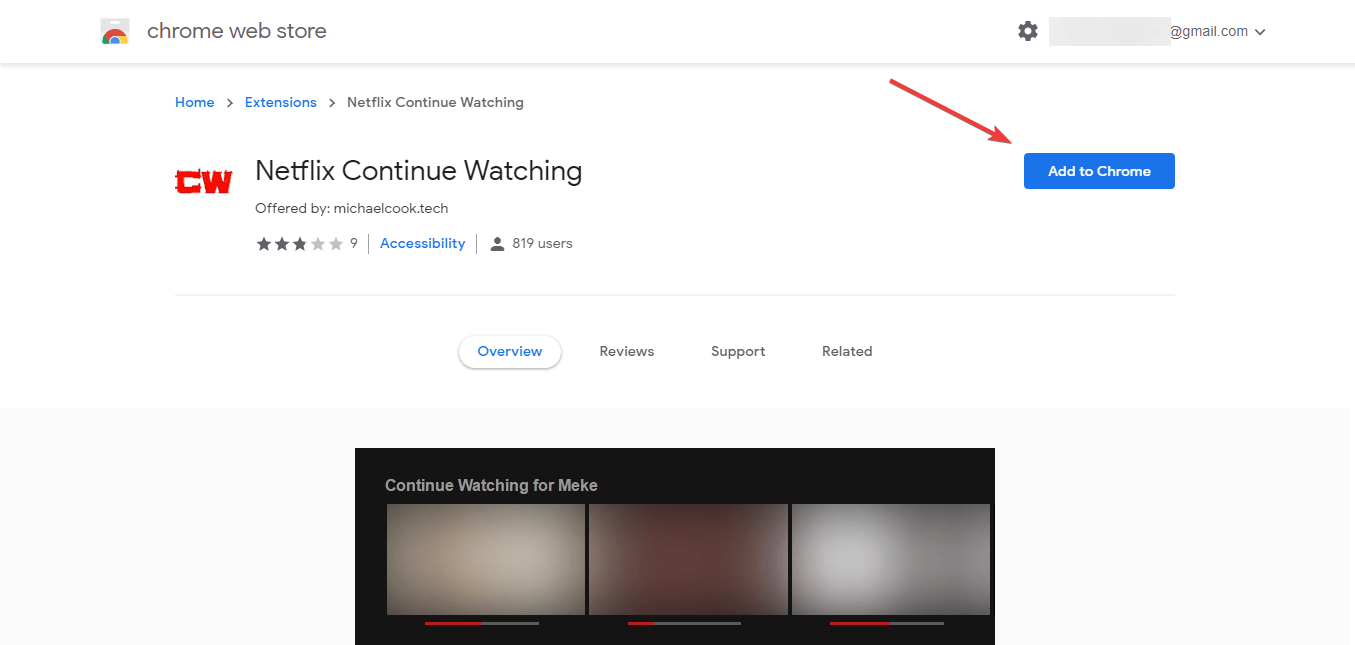Open settings with the gear icon
Viewport: 1355px width, 645px height.
pos(1028,31)
